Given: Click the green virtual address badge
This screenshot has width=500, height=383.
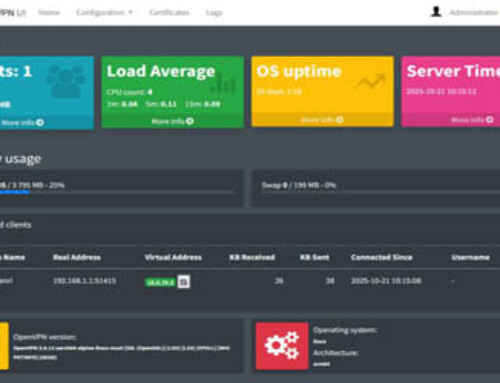Looking at the screenshot, I should pos(160,282).
